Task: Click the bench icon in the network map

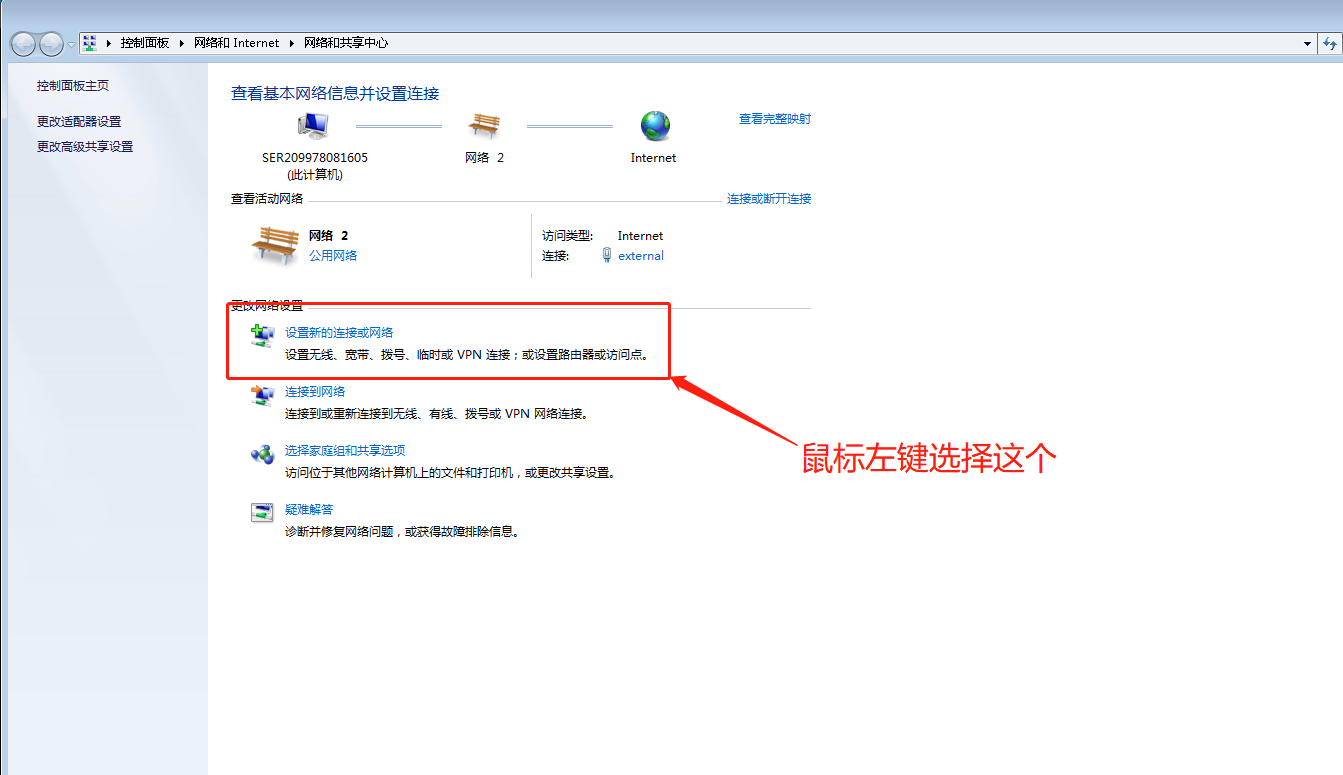Action: point(484,125)
